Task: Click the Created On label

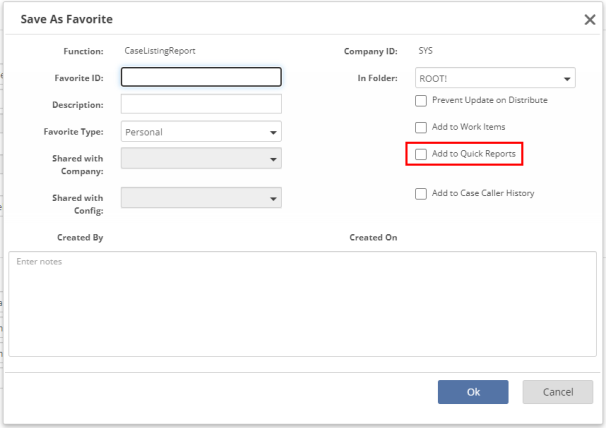Action: 373,238
